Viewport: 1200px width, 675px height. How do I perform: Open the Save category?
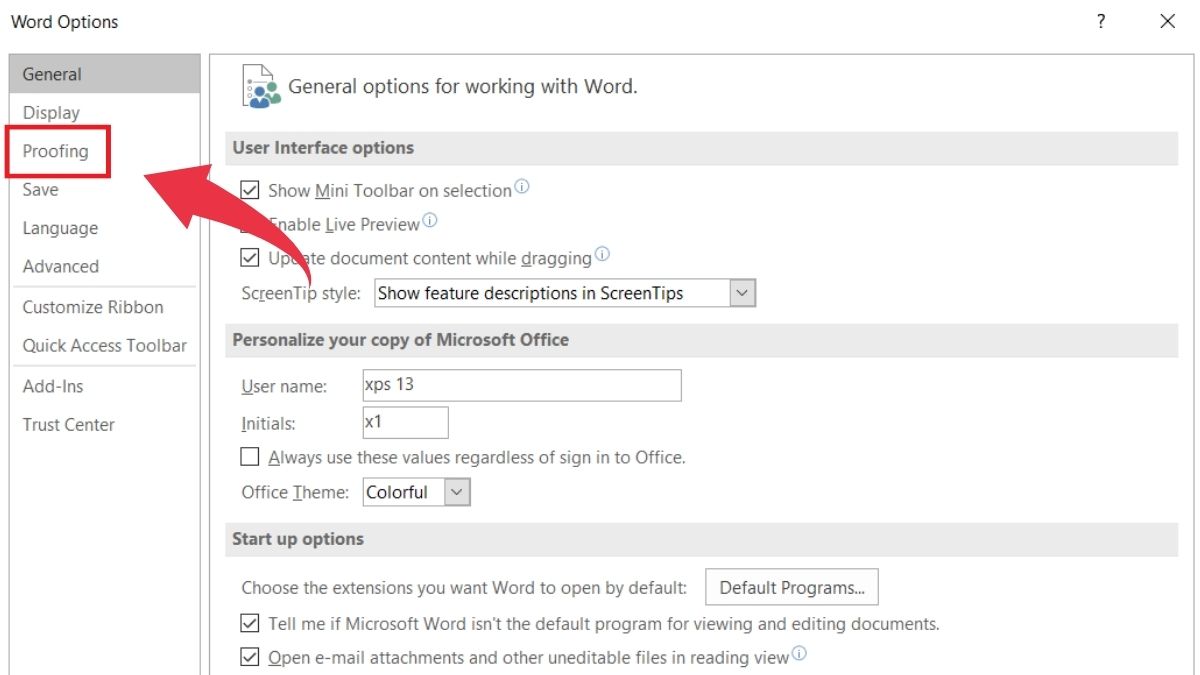pyautogui.click(x=105, y=189)
